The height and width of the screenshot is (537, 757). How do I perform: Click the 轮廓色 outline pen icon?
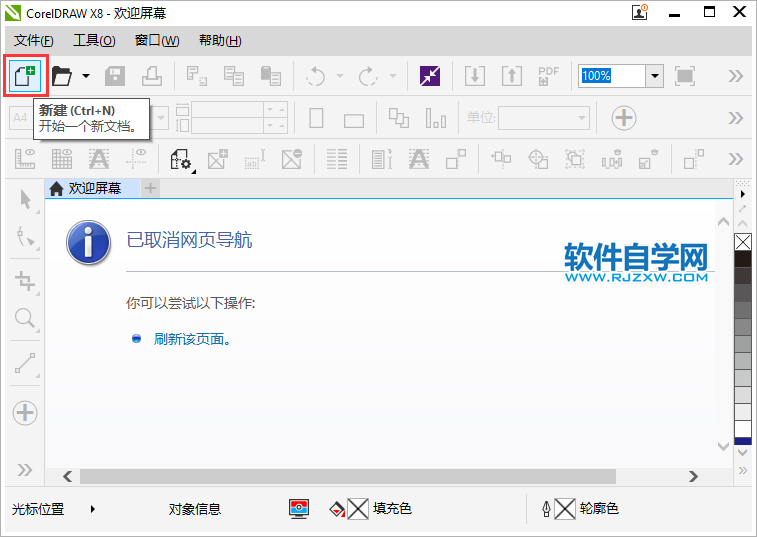tap(546, 509)
